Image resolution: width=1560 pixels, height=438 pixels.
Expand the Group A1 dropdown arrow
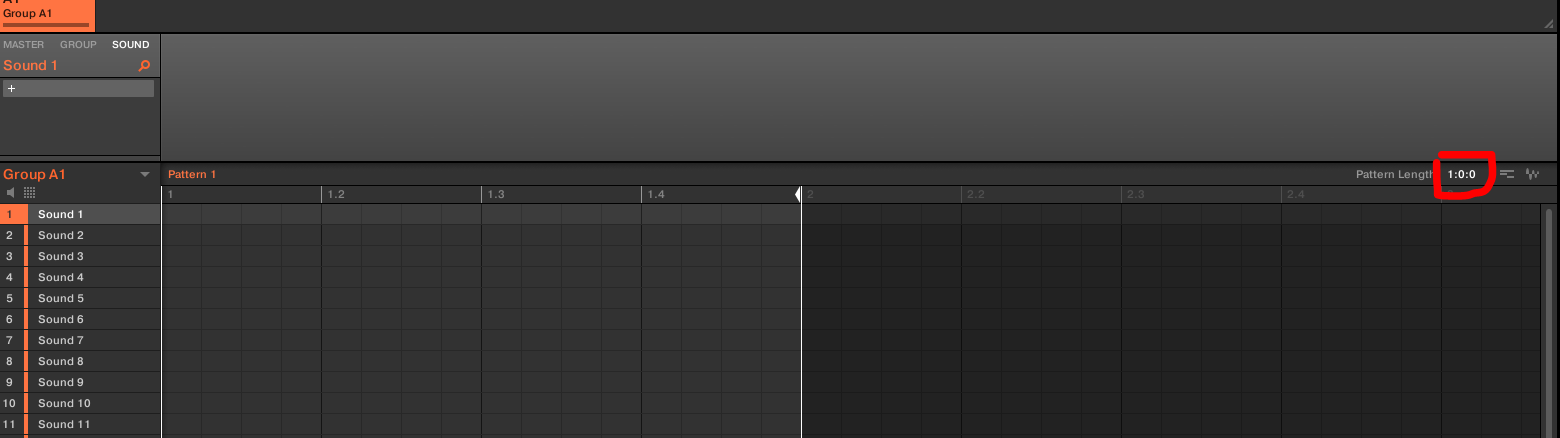[x=145, y=174]
